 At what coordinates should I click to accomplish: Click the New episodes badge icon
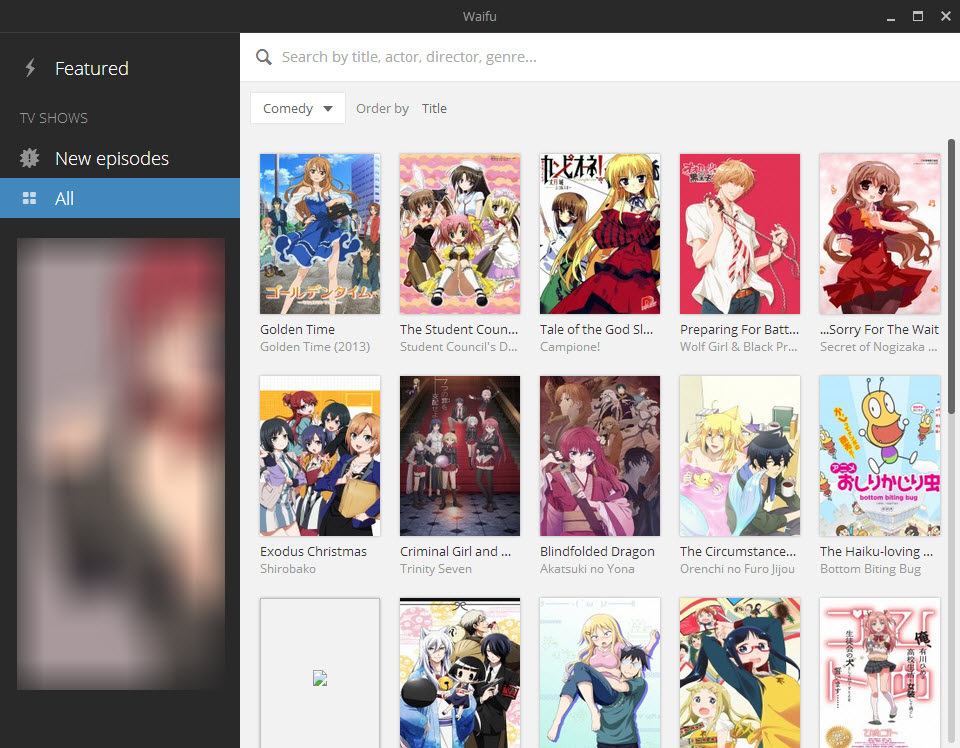click(x=29, y=158)
